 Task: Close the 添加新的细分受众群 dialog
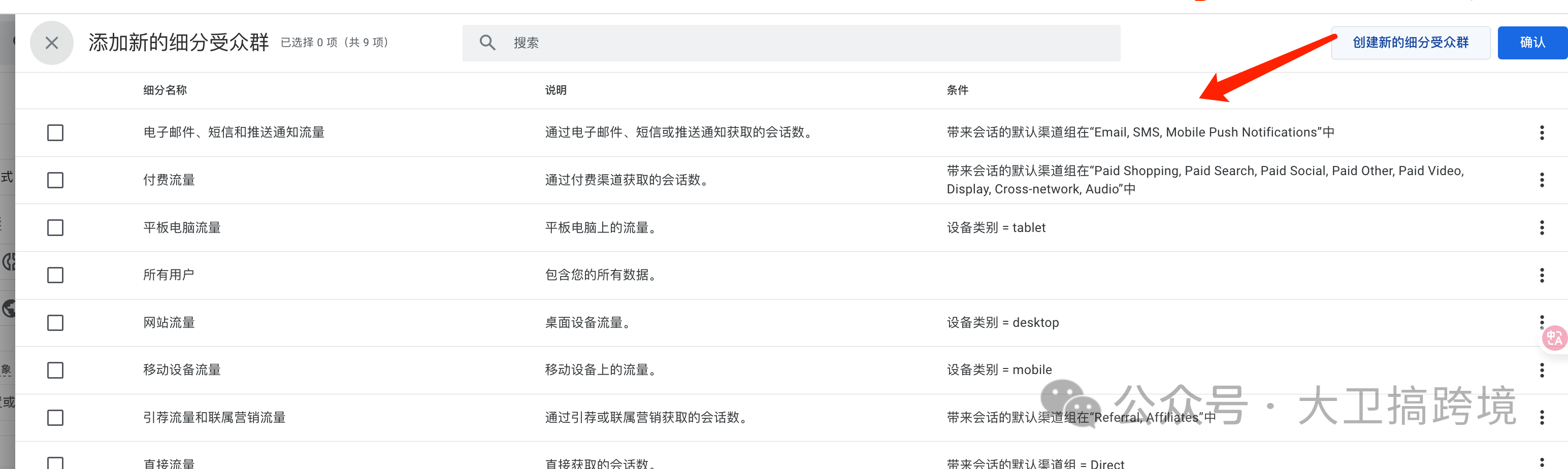pyautogui.click(x=52, y=43)
